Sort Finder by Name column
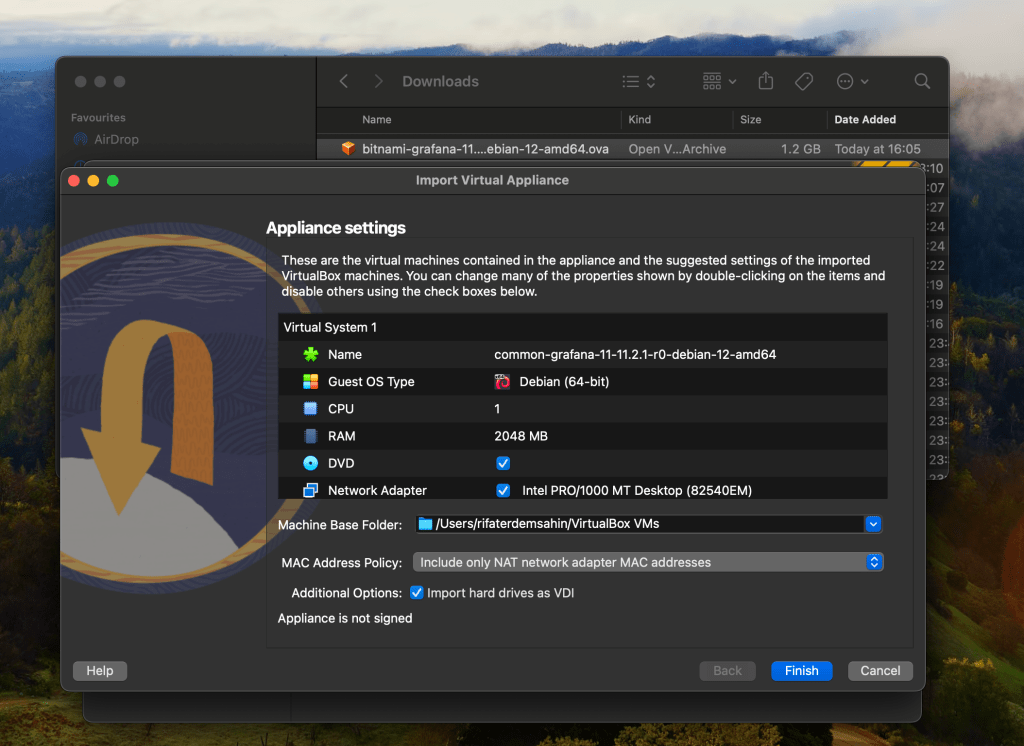 pyautogui.click(x=377, y=120)
